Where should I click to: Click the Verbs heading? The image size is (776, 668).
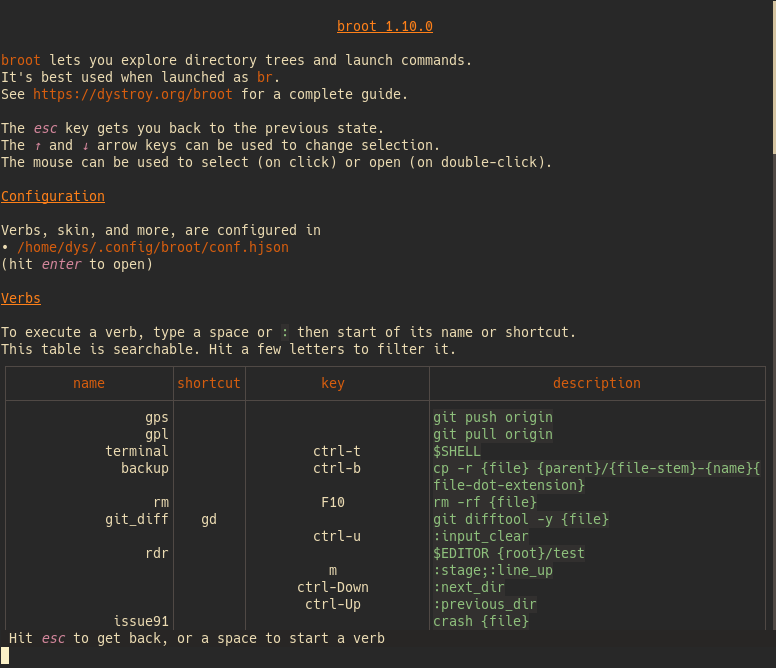tap(21, 298)
